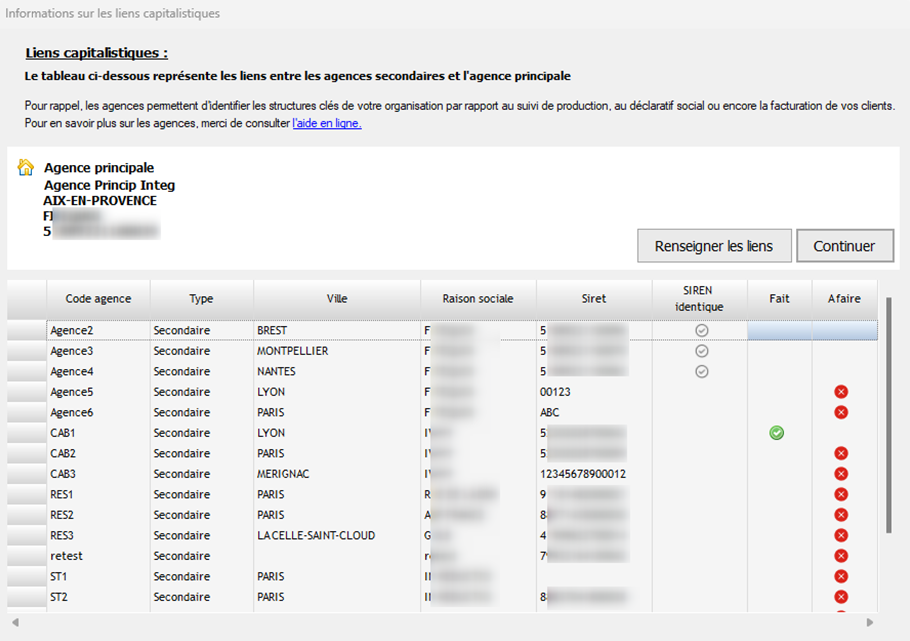Click the red A faire icon for ST2
This screenshot has height=641, width=910.
pyautogui.click(x=841, y=597)
